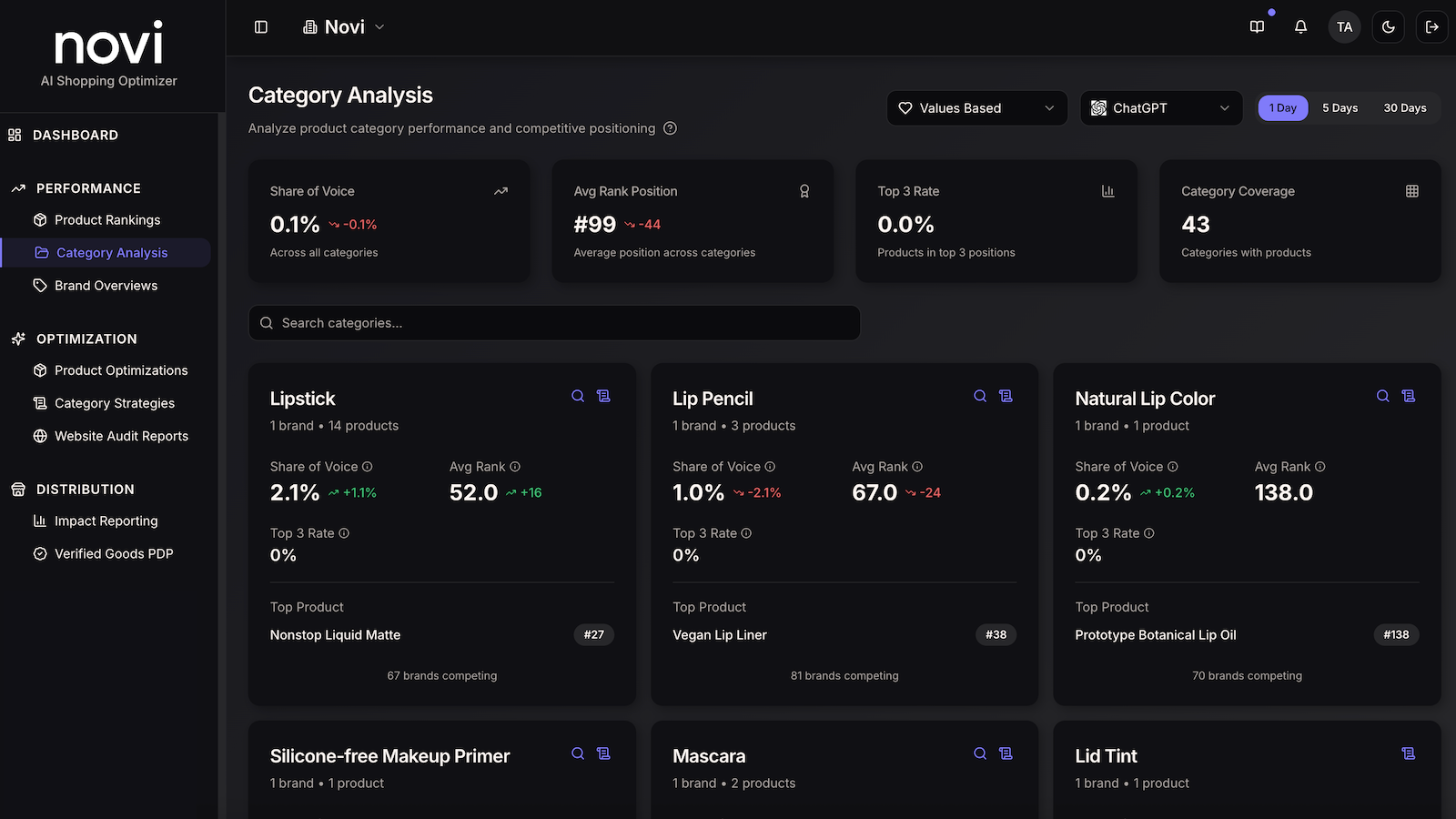Collapse the sidebar panel icon
The image size is (1456, 819).
[x=261, y=27]
